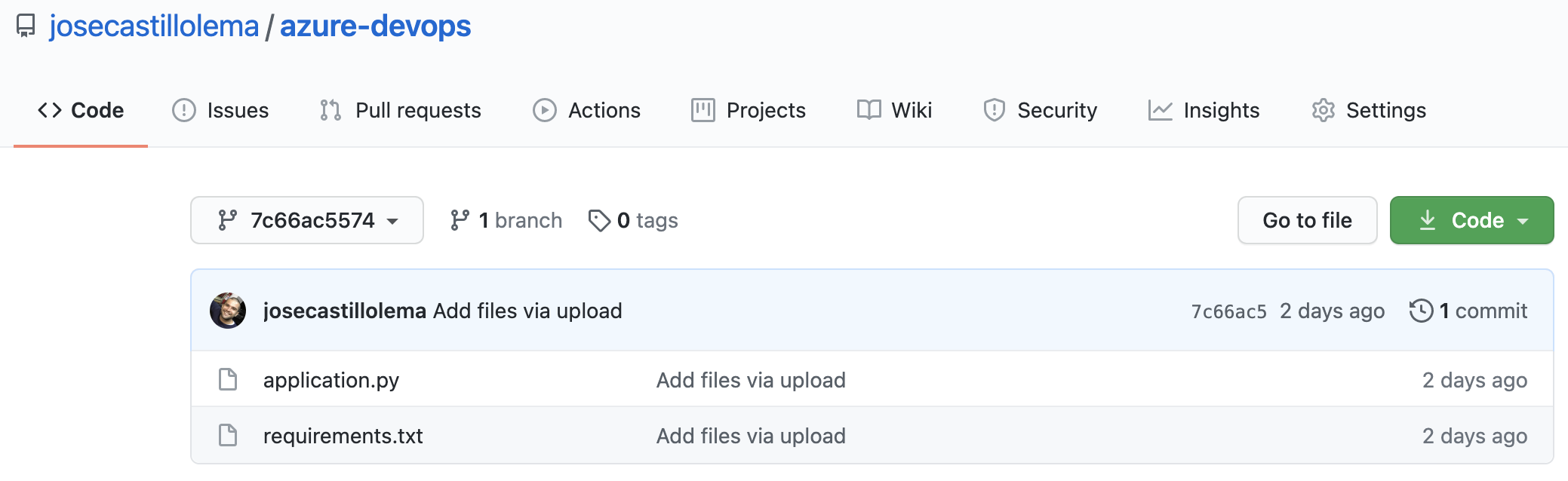Click the tag icon beside 0 tags

pos(599,221)
